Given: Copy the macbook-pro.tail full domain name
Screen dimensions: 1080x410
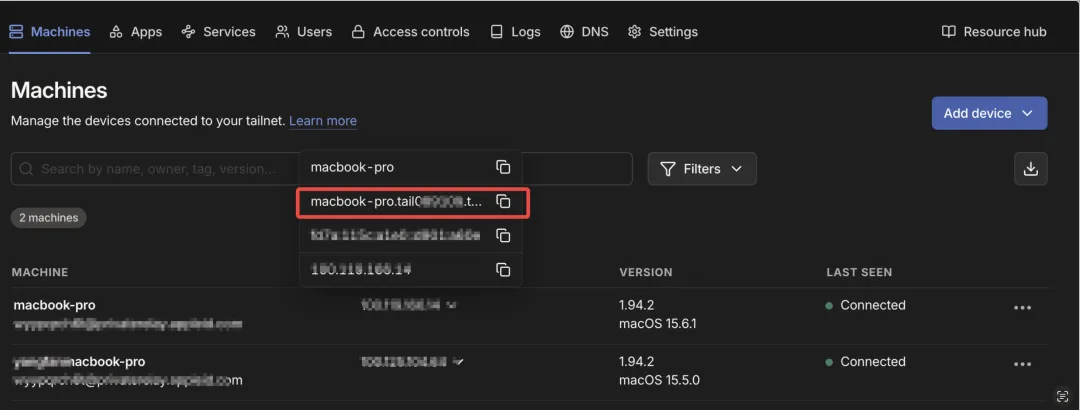Looking at the screenshot, I should [503, 202].
